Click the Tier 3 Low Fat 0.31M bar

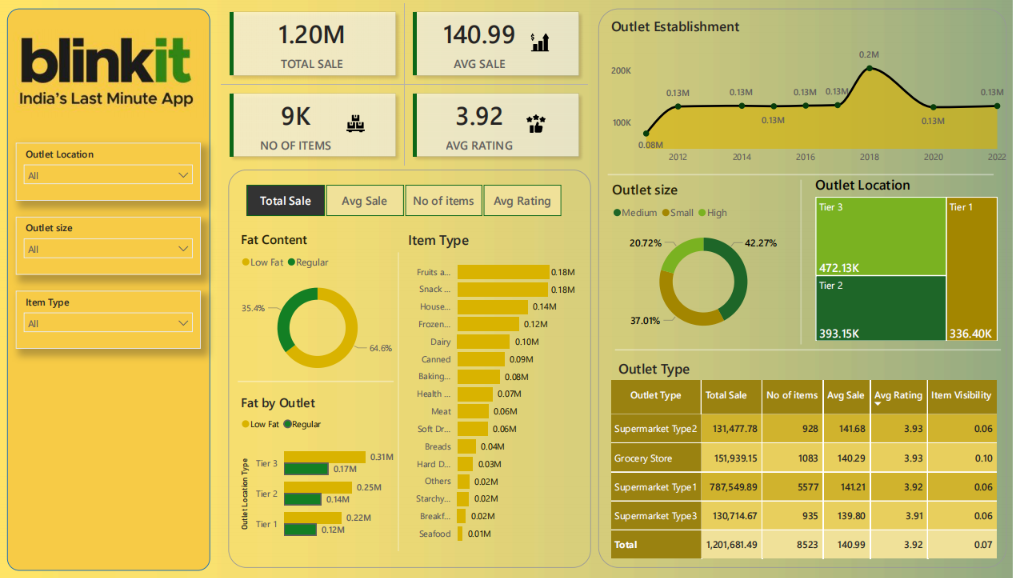click(x=325, y=457)
